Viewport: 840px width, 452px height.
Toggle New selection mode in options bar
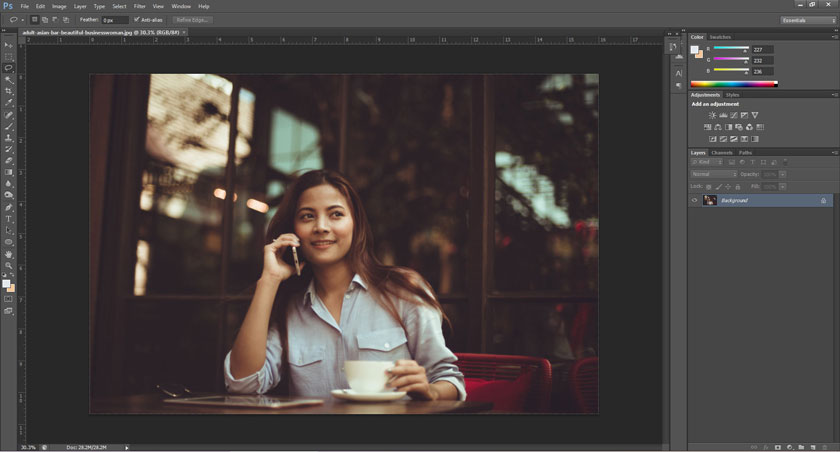34,20
